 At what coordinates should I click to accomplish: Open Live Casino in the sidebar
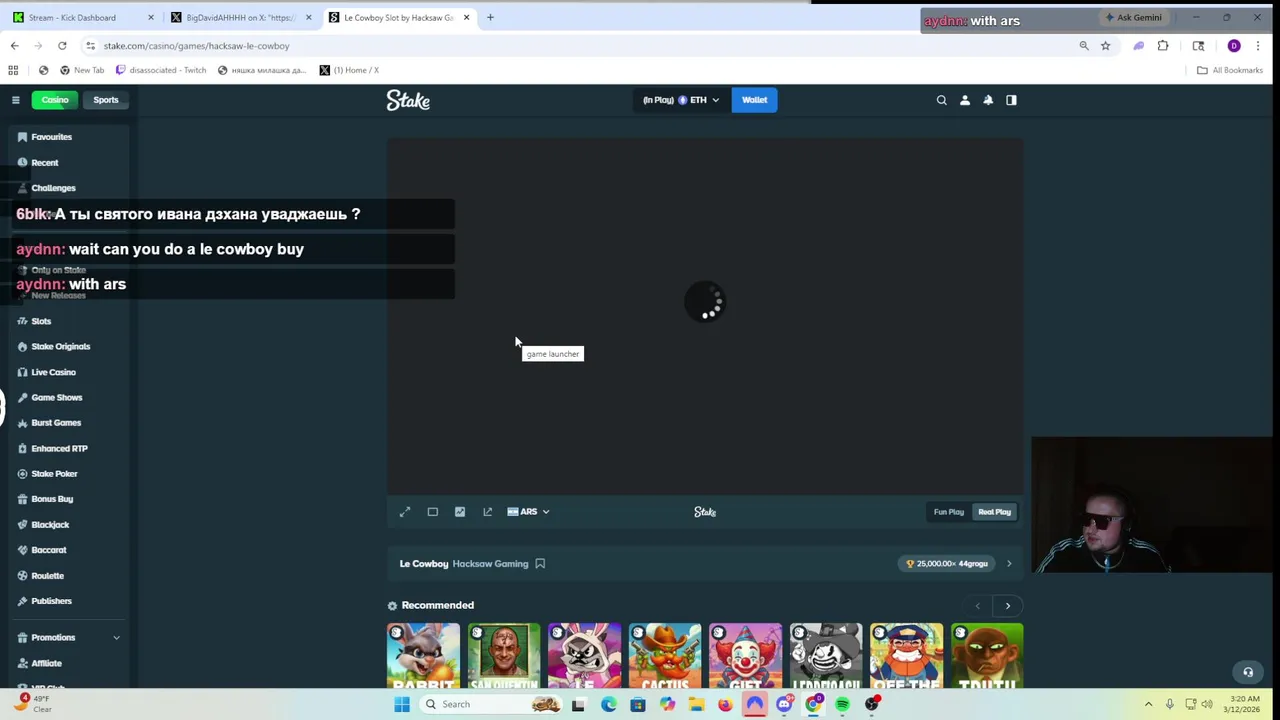coord(53,372)
